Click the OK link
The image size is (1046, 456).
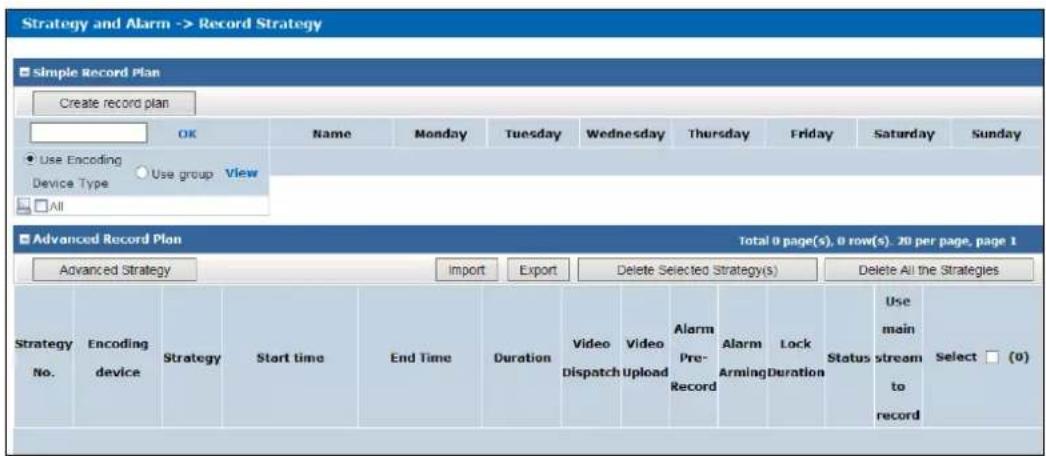click(187, 134)
